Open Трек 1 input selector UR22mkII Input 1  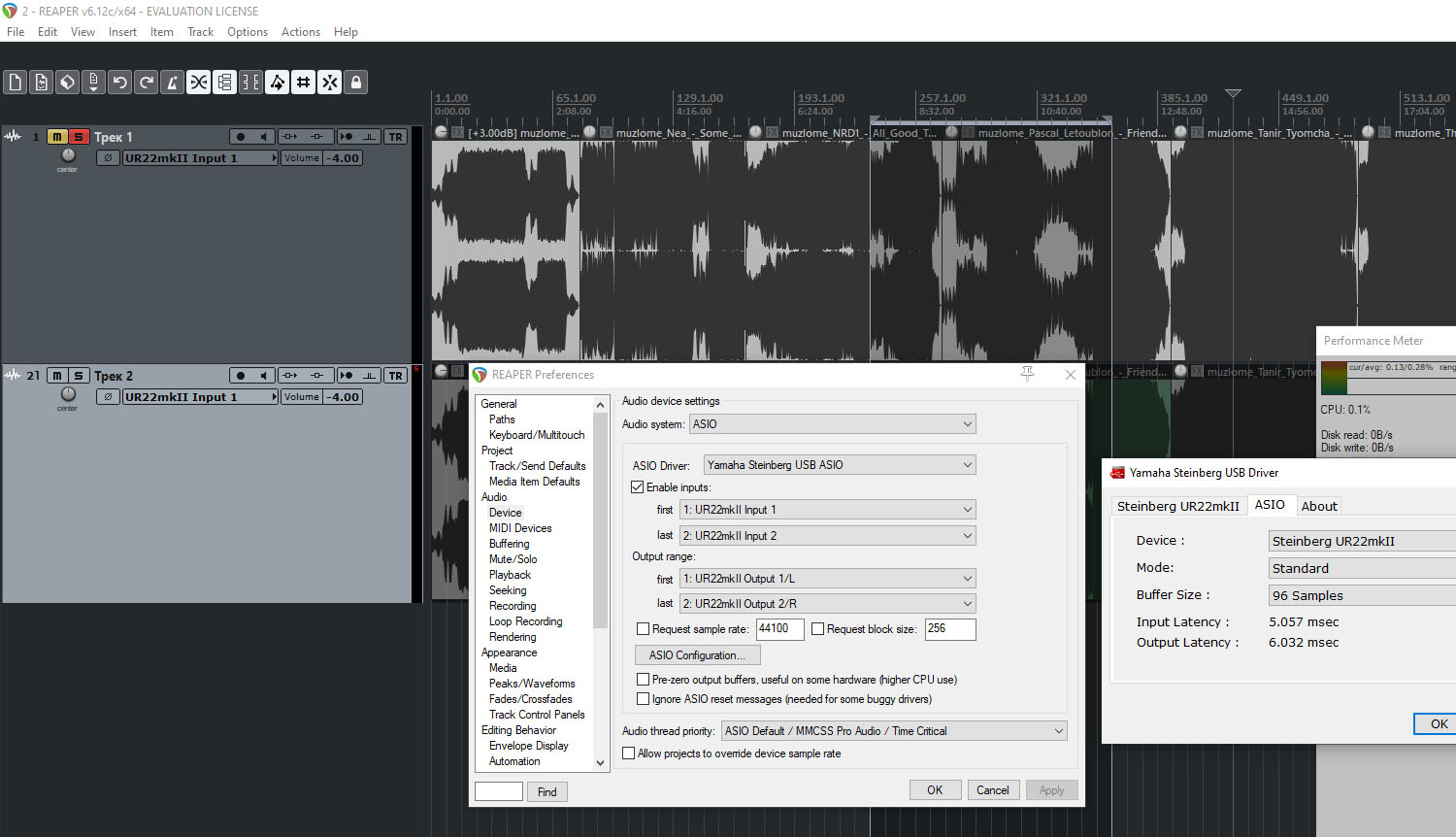click(200, 158)
